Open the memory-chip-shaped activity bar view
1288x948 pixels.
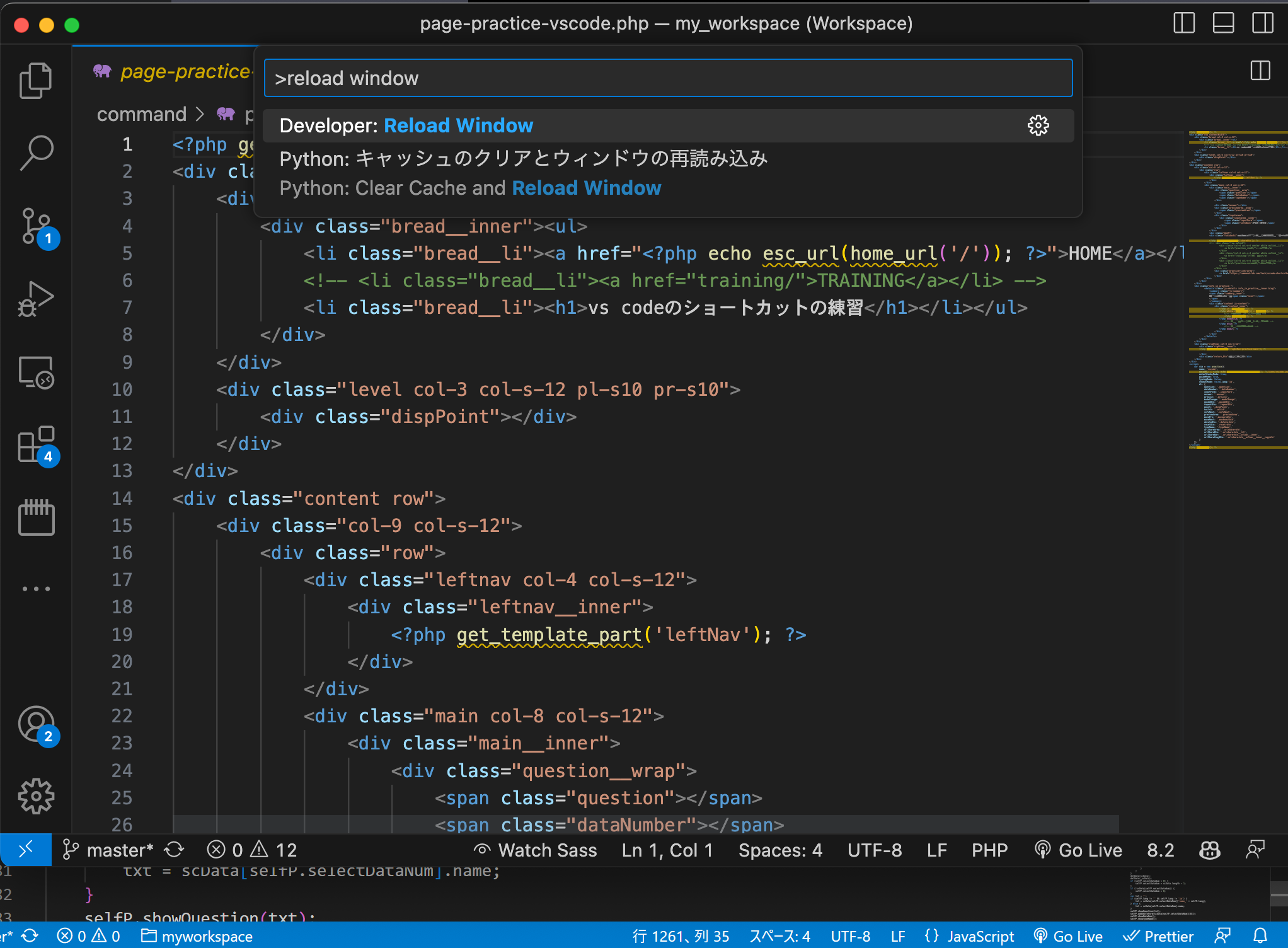36,517
